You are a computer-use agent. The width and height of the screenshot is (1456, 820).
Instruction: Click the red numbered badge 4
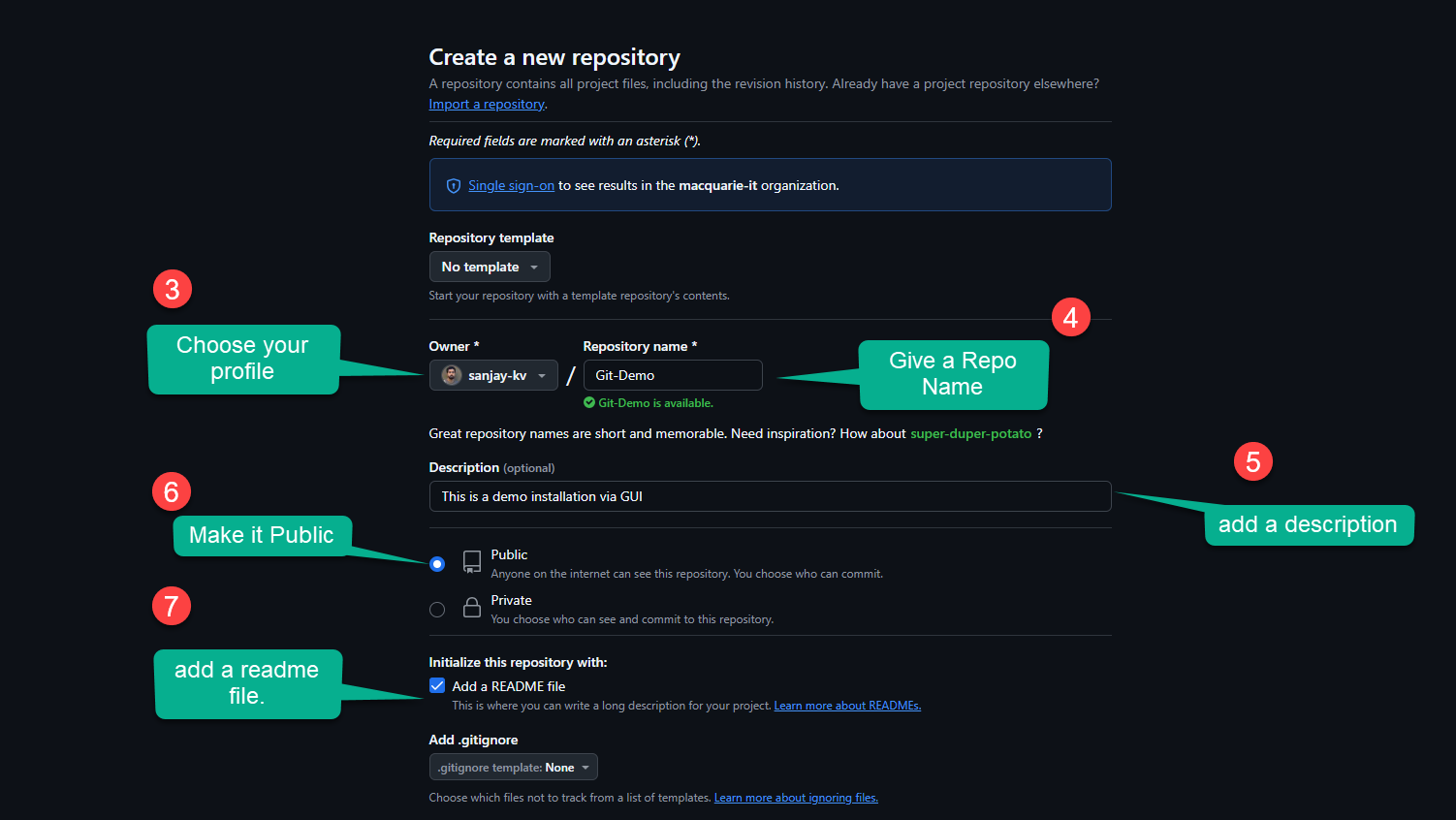point(1070,316)
